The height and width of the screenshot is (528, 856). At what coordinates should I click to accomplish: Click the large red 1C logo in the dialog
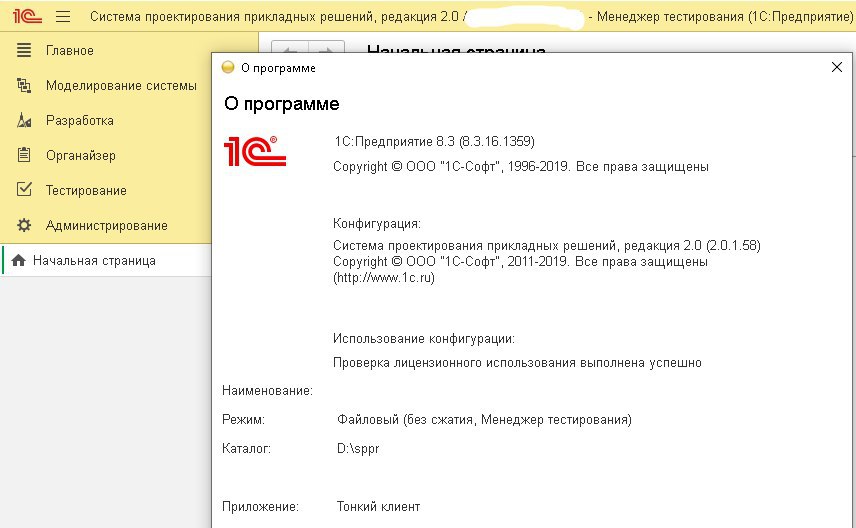click(255, 151)
